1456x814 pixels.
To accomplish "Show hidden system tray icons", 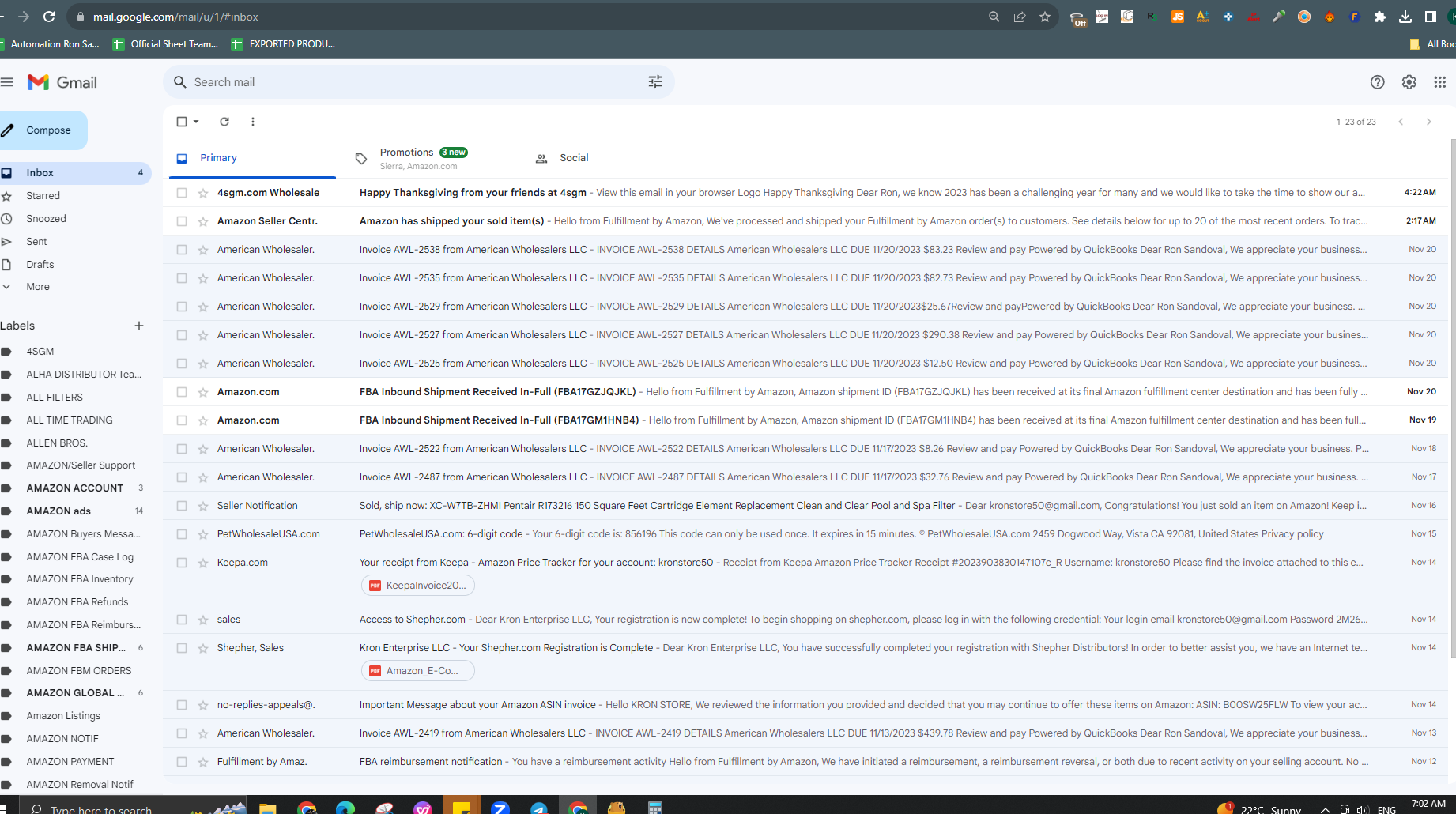I will pyautogui.click(x=1325, y=809).
